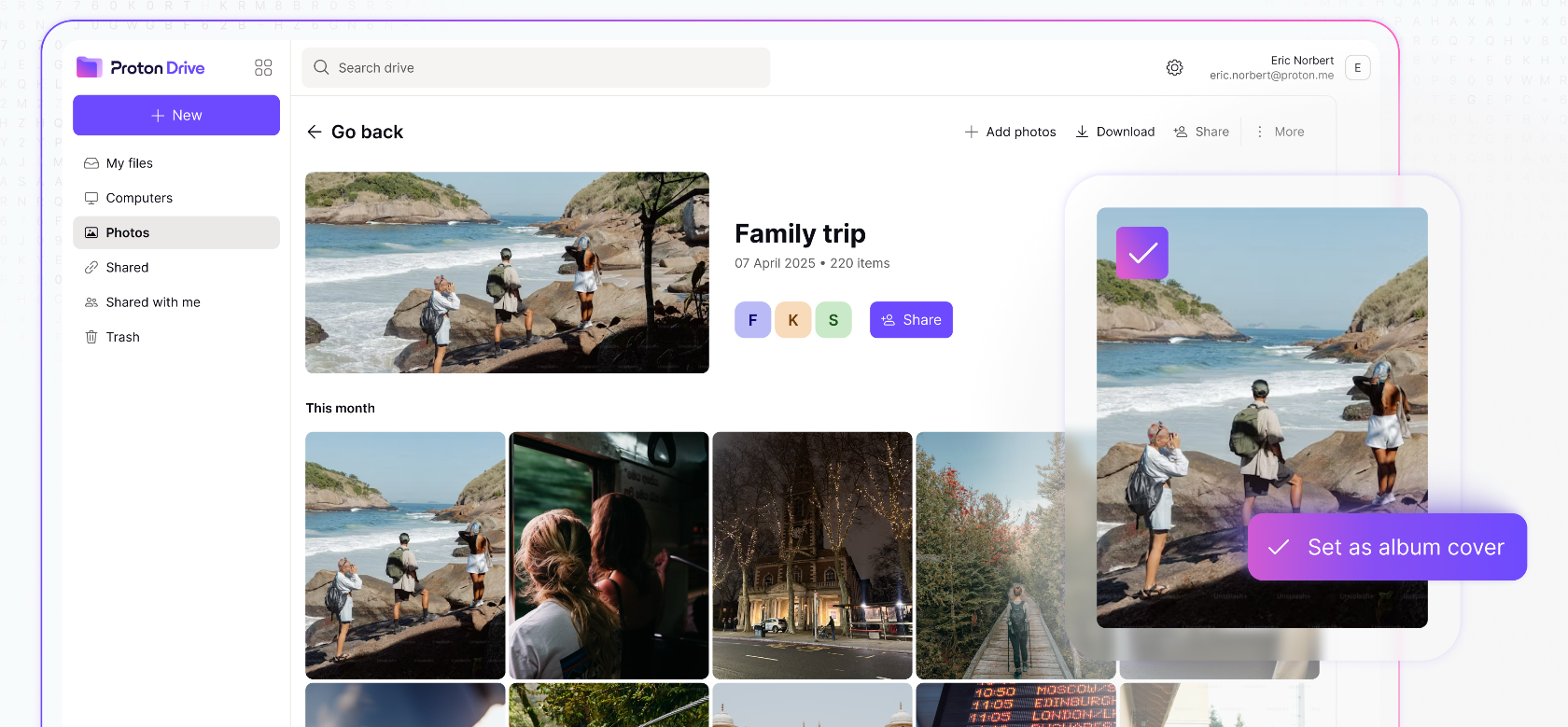Click the Go back arrow

pos(315,132)
